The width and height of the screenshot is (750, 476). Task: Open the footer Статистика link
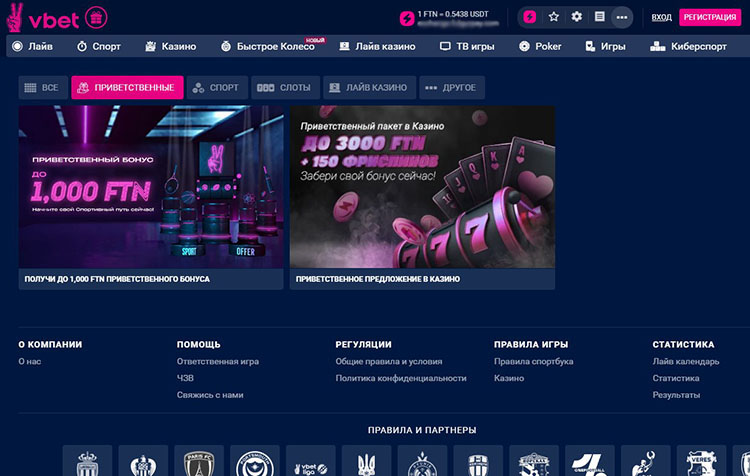[676, 378]
